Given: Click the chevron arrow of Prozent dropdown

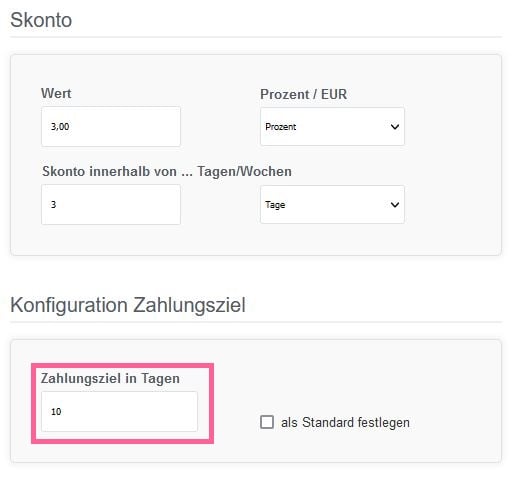Looking at the screenshot, I should pyautogui.click(x=395, y=127).
